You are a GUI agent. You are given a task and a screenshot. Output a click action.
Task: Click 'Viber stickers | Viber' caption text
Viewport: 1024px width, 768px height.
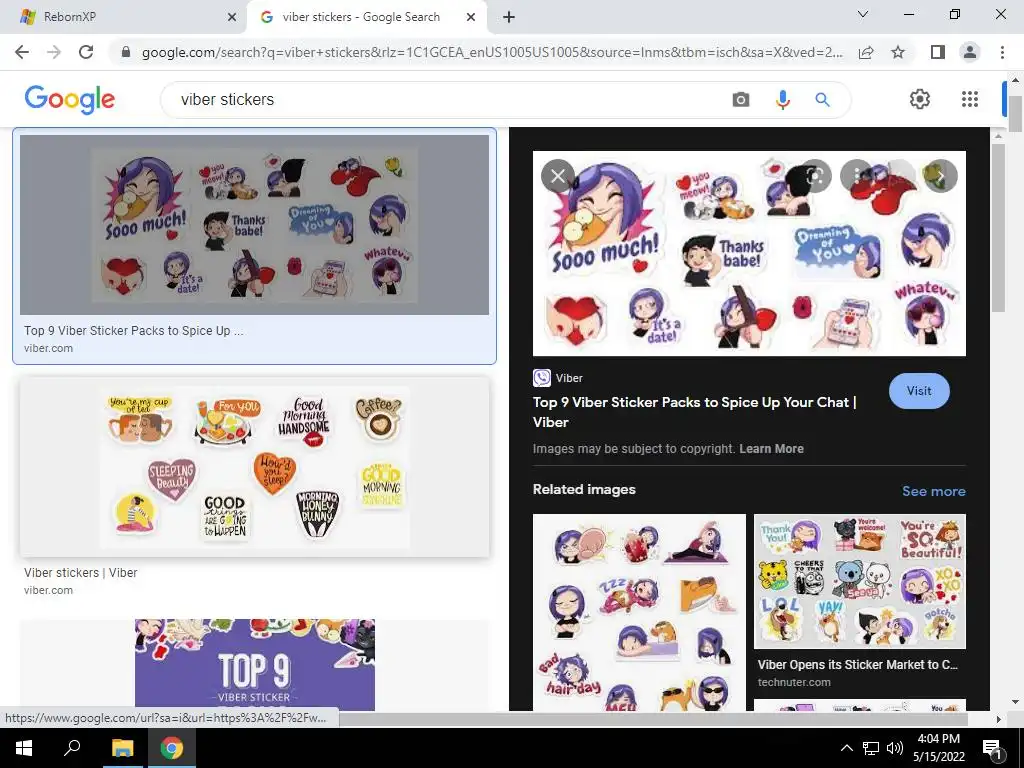(80, 573)
